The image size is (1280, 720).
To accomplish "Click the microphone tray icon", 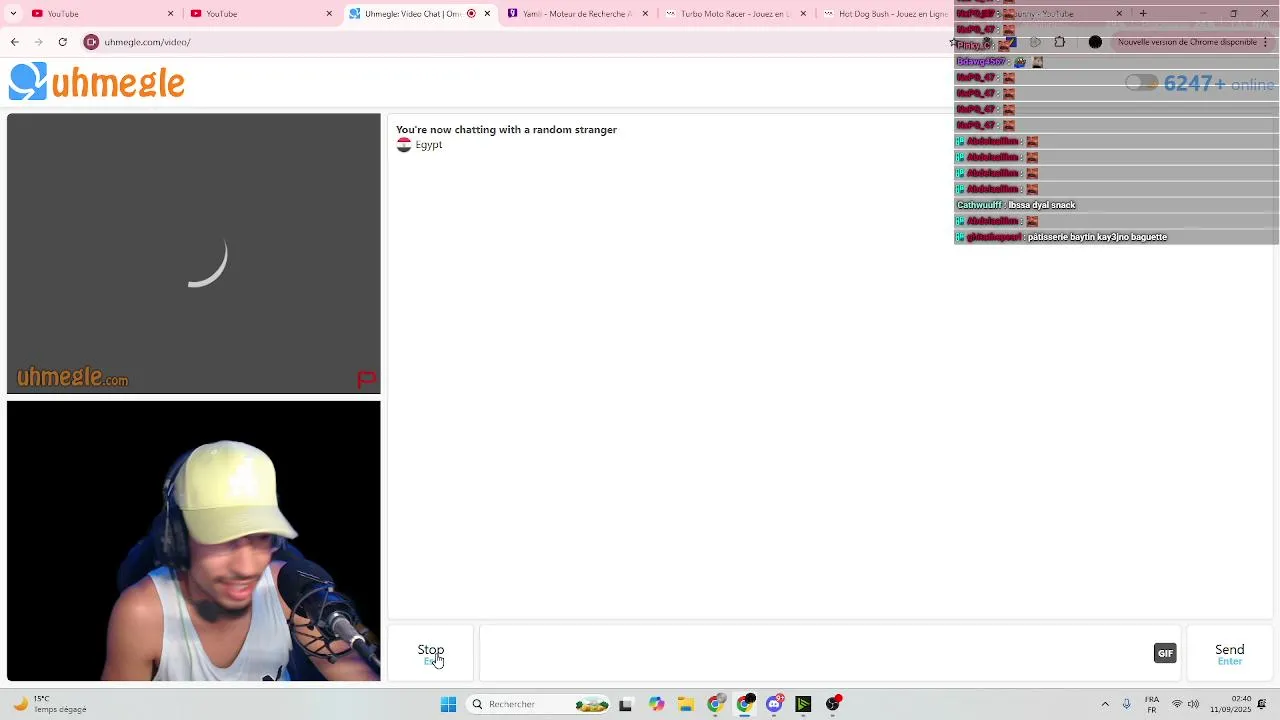I will [x=1127, y=704].
